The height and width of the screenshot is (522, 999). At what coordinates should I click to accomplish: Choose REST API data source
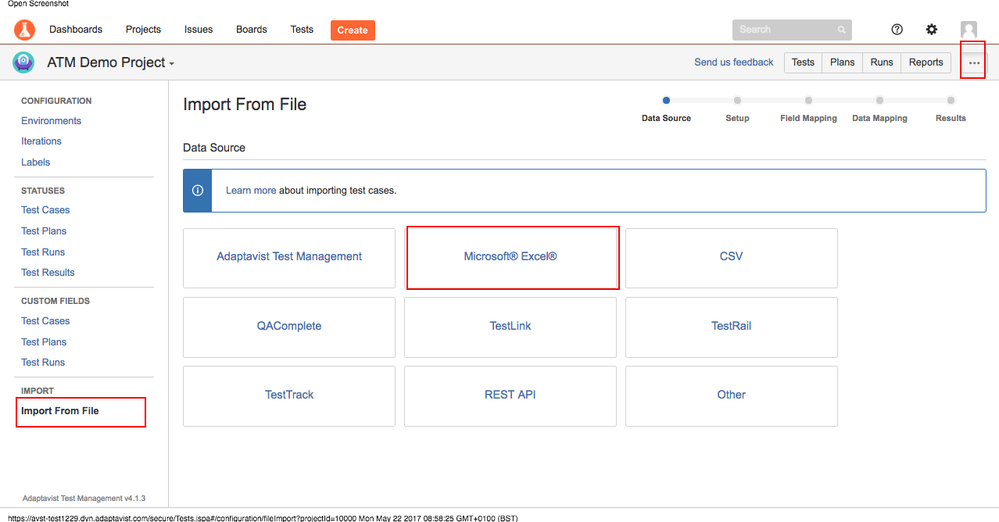(x=510, y=396)
